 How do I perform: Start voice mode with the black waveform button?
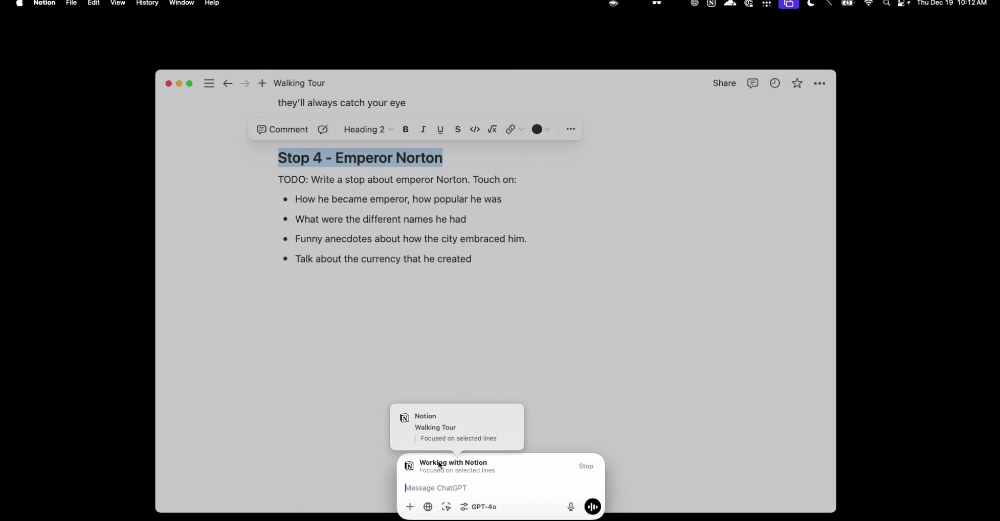point(592,507)
